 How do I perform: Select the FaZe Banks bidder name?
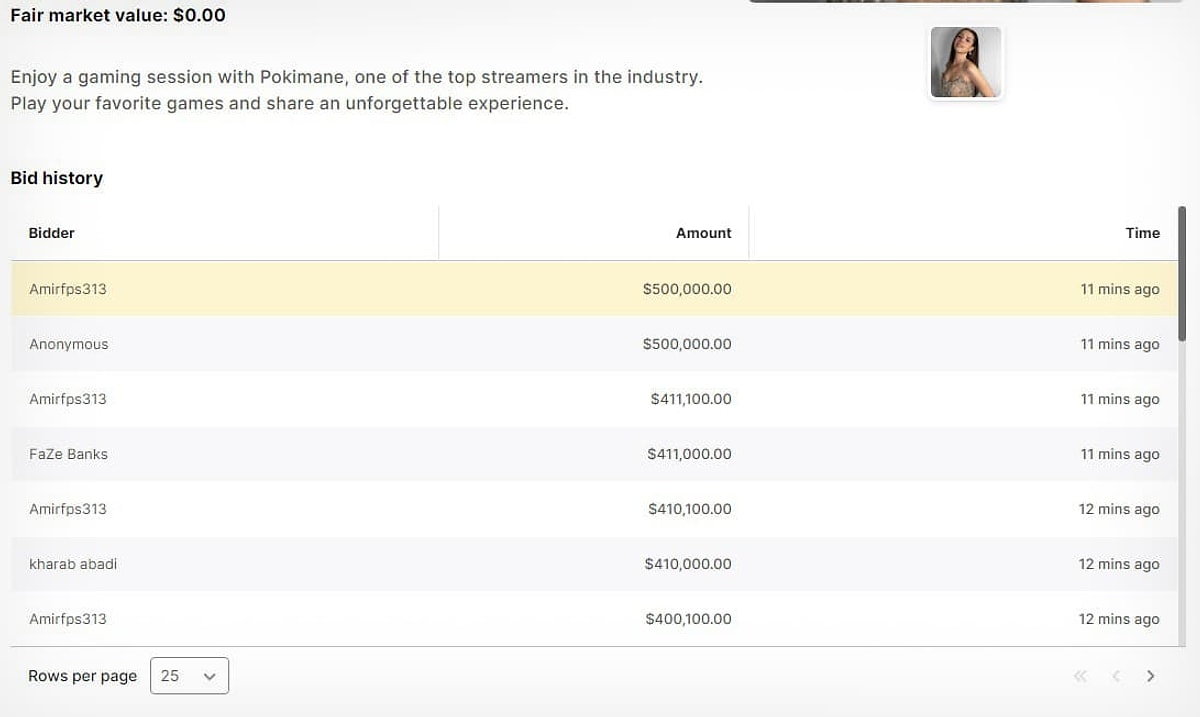pyautogui.click(x=68, y=454)
